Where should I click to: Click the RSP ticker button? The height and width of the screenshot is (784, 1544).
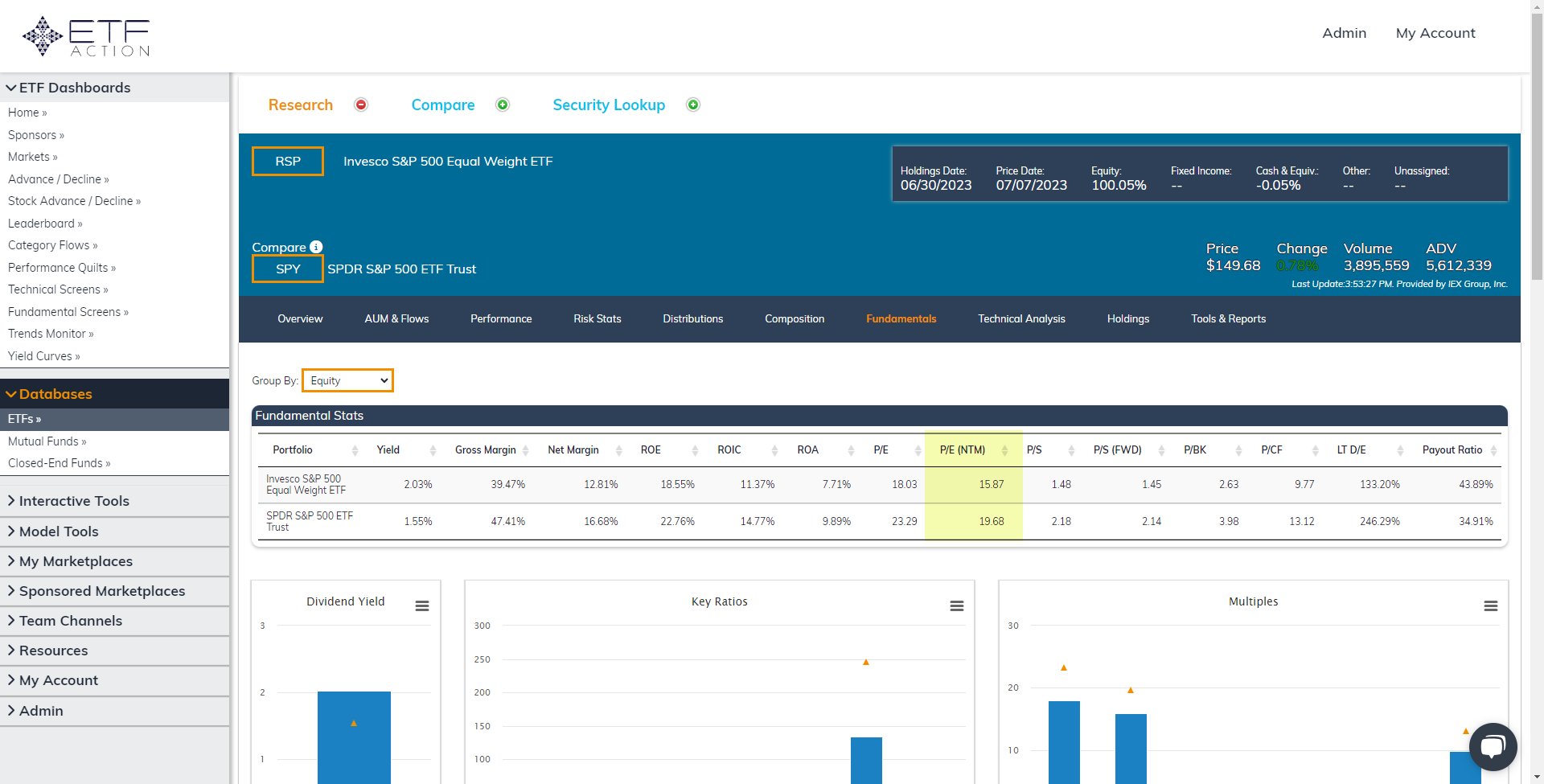pos(287,161)
